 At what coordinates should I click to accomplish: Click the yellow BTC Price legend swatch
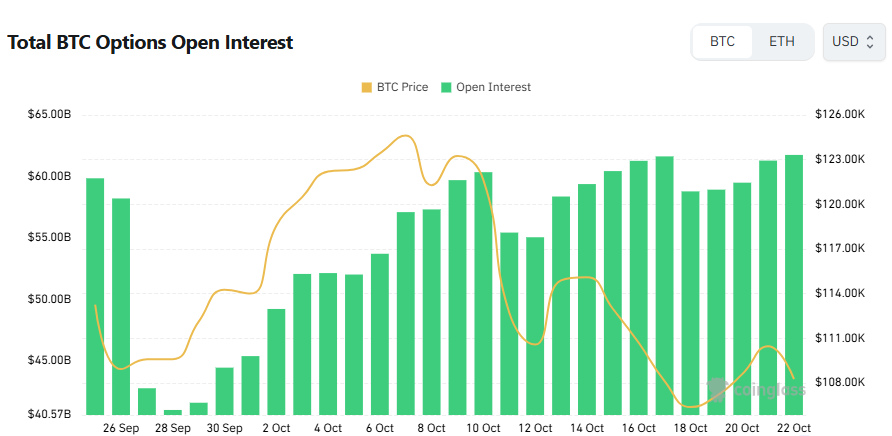[366, 87]
